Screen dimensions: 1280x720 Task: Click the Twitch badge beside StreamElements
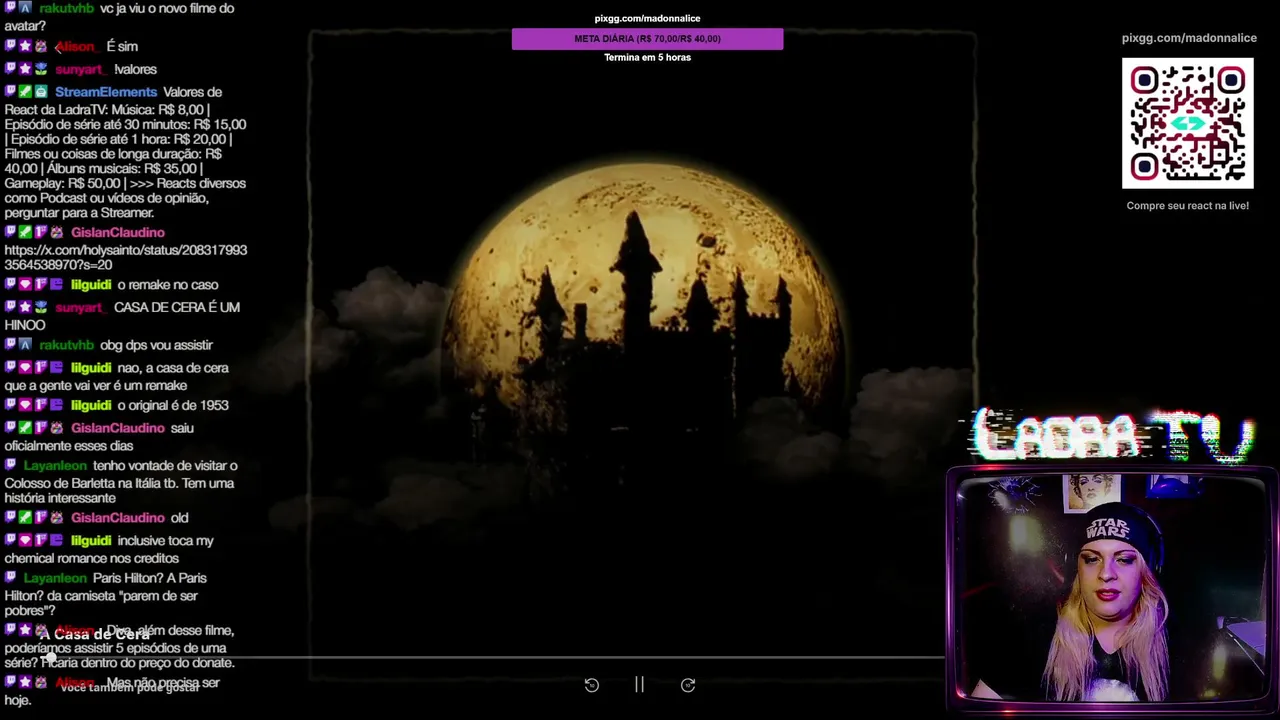(x=10, y=92)
